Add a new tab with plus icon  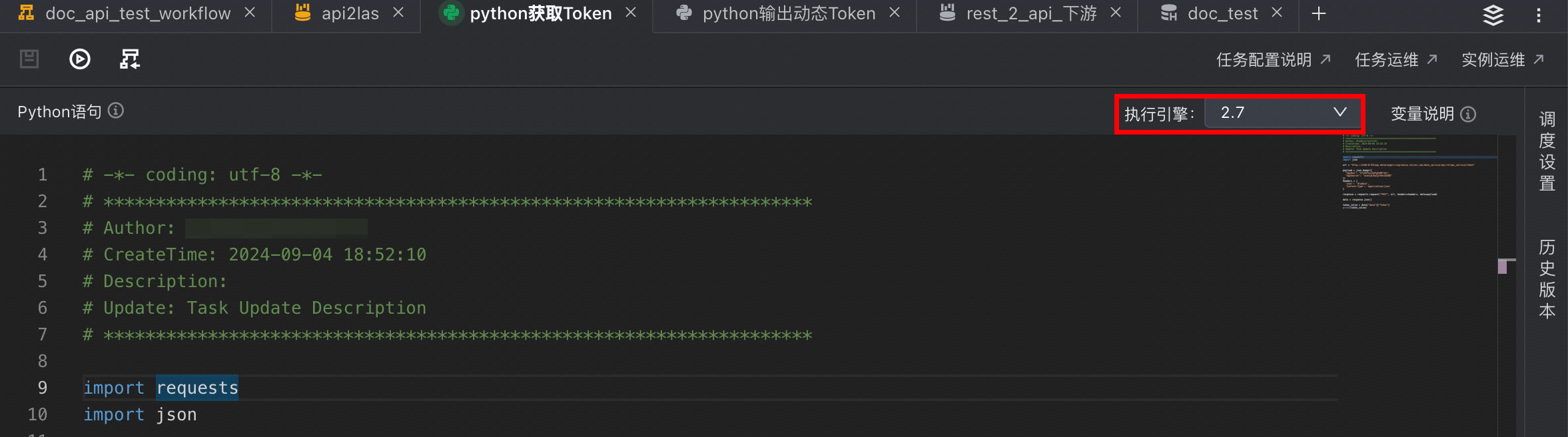(x=1319, y=13)
